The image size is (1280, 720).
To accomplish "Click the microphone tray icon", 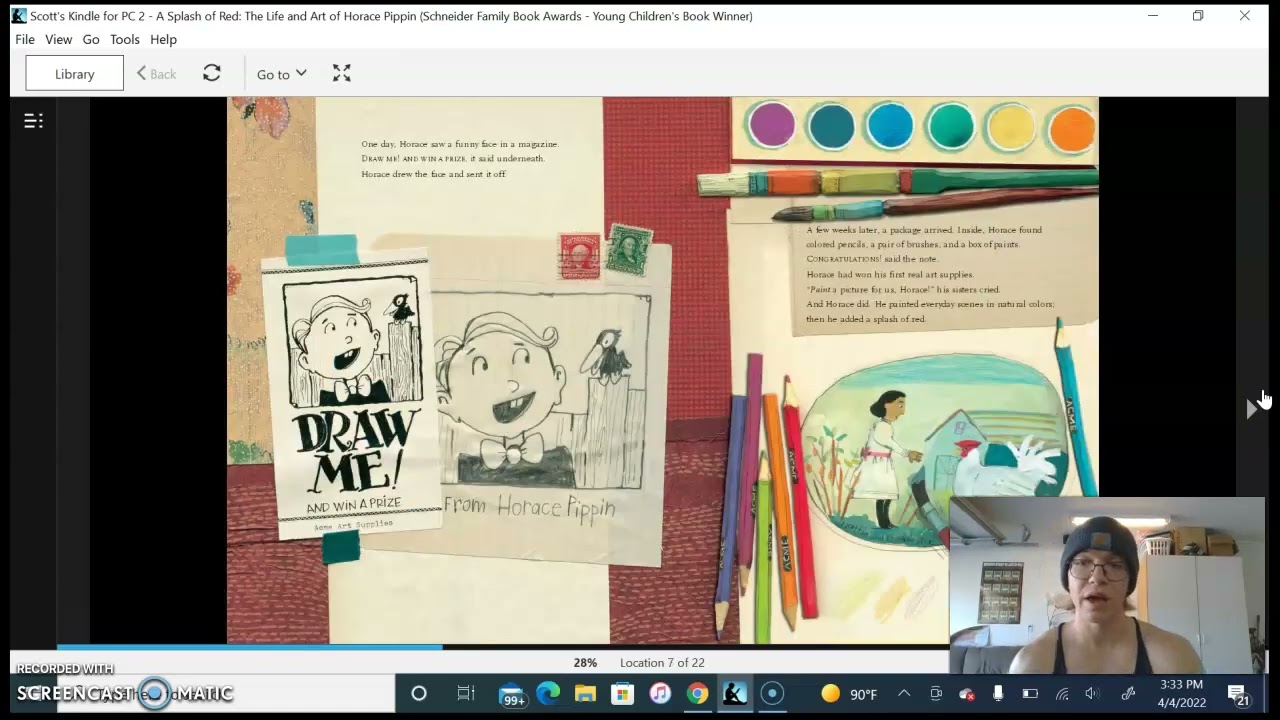I will [x=998, y=694].
